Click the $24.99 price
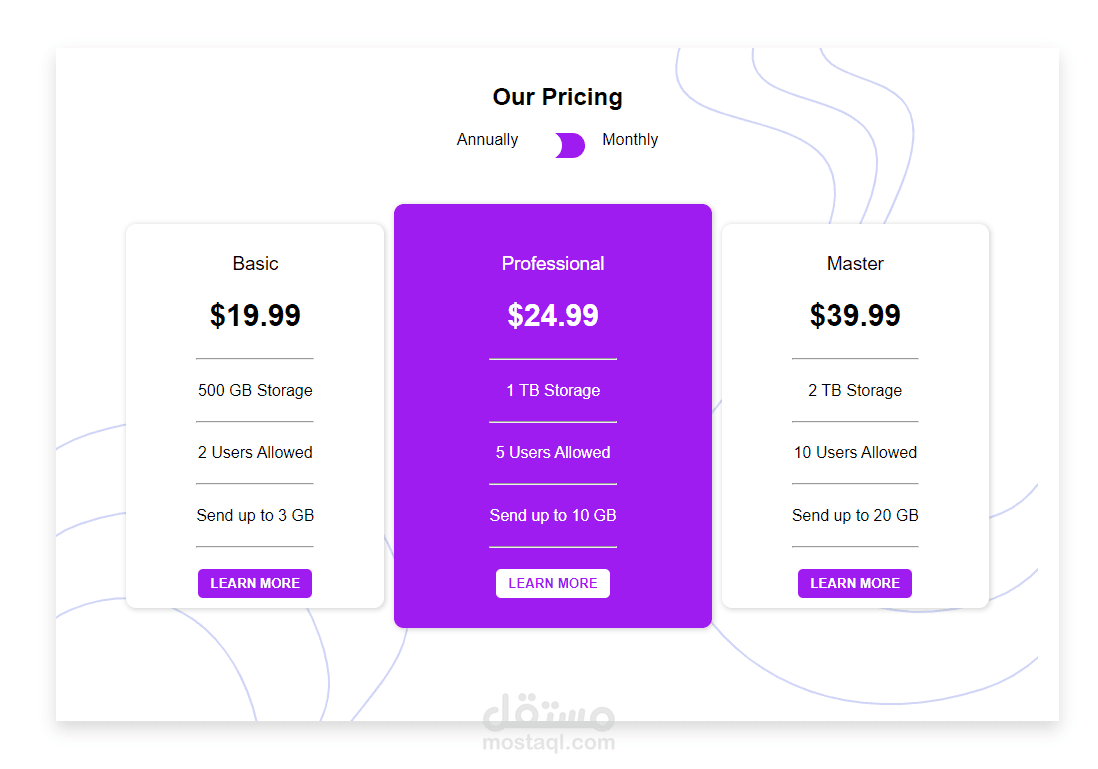 [553, 316]
